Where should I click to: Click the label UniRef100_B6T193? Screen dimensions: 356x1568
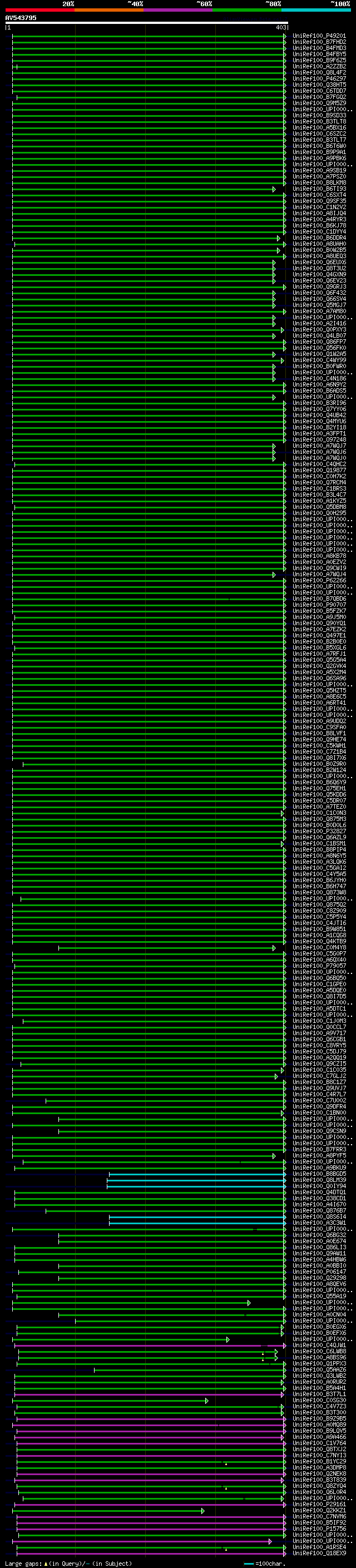[x=319, y=189]
